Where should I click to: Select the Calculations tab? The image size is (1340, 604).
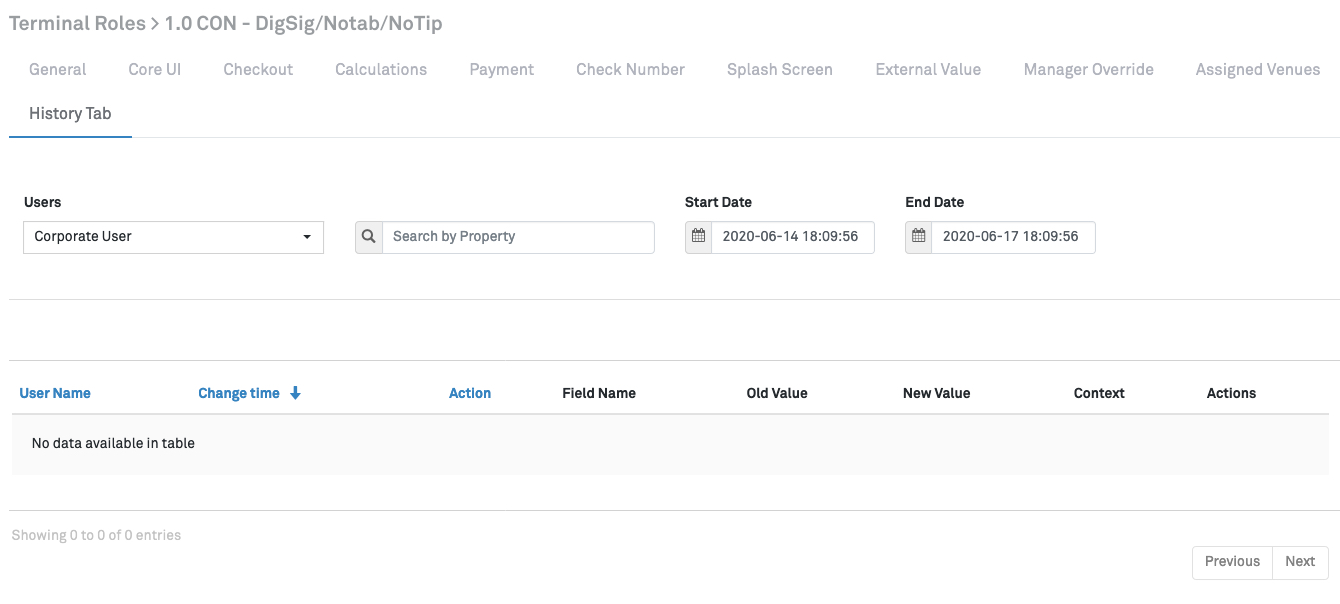click(x=381, y=69)
